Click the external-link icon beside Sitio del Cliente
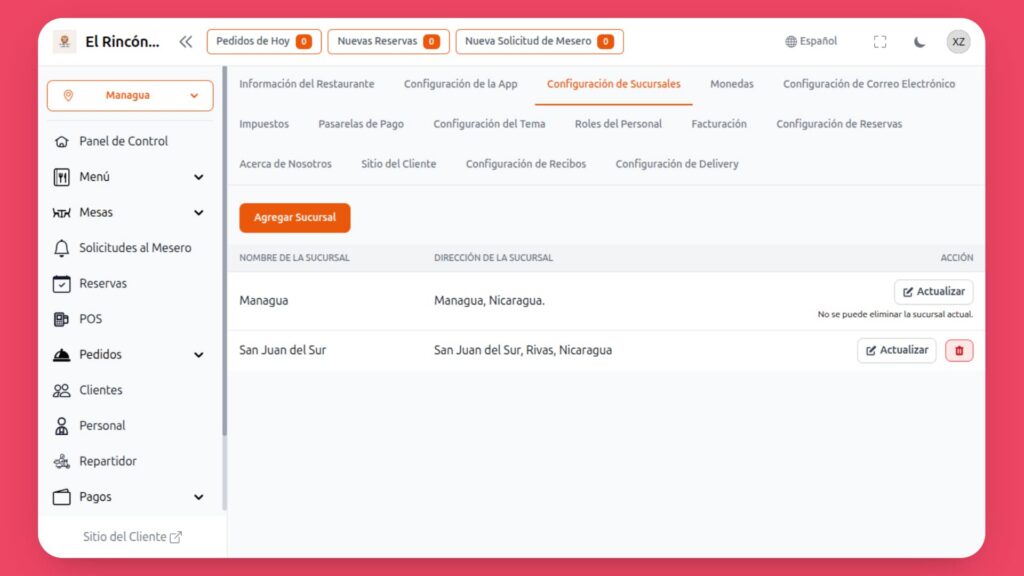The width and height of the screenshot is (1024, 576). (x=176, y=537)
